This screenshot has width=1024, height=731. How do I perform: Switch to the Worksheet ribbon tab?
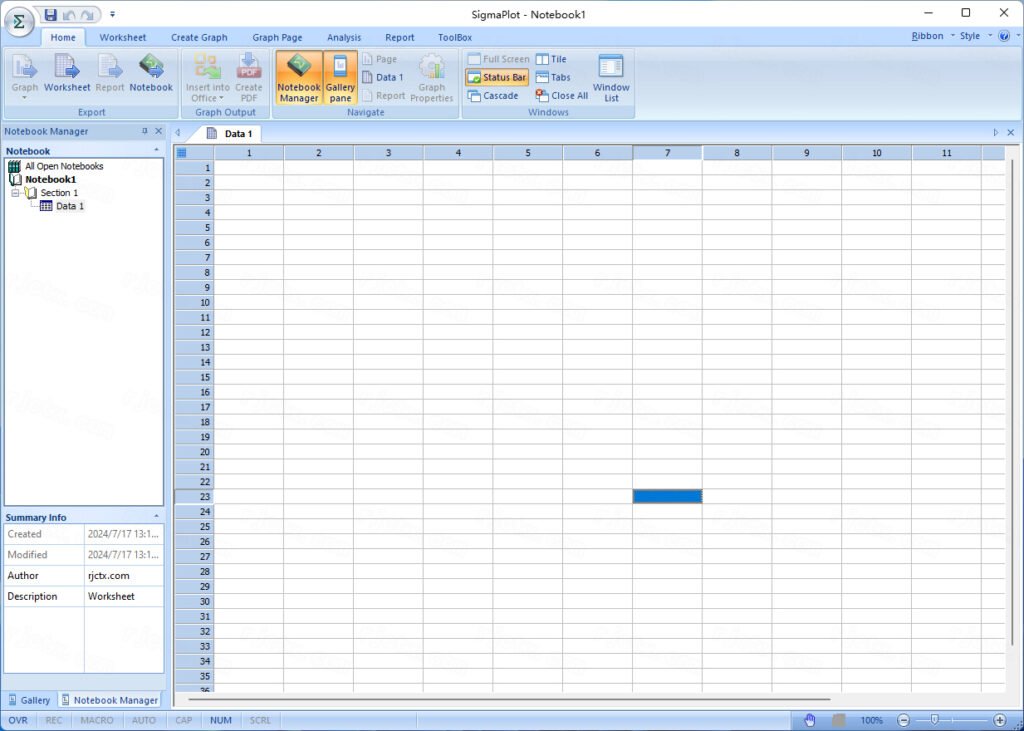[x=123, y=37]
